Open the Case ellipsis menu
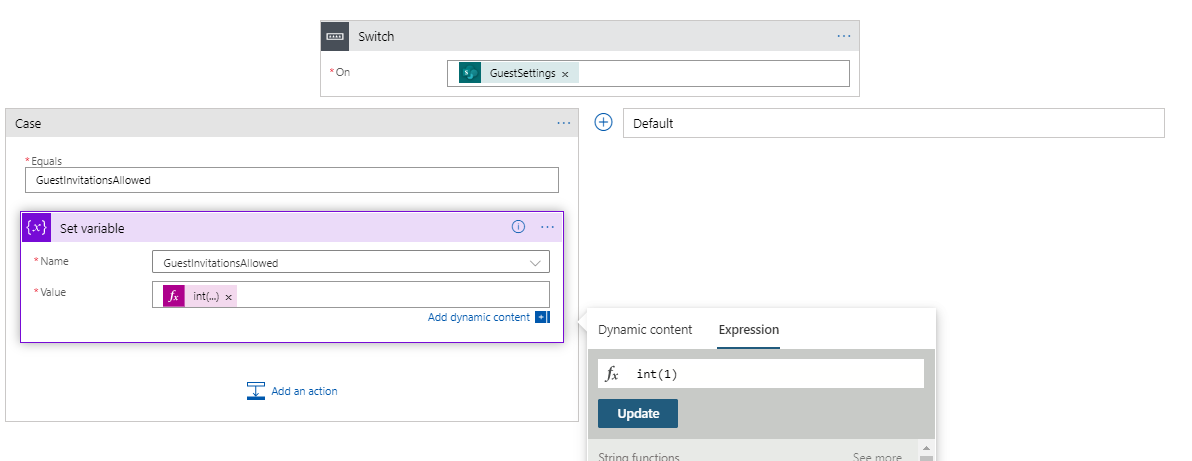The image size is (1192, 461). tap(563, 122)
